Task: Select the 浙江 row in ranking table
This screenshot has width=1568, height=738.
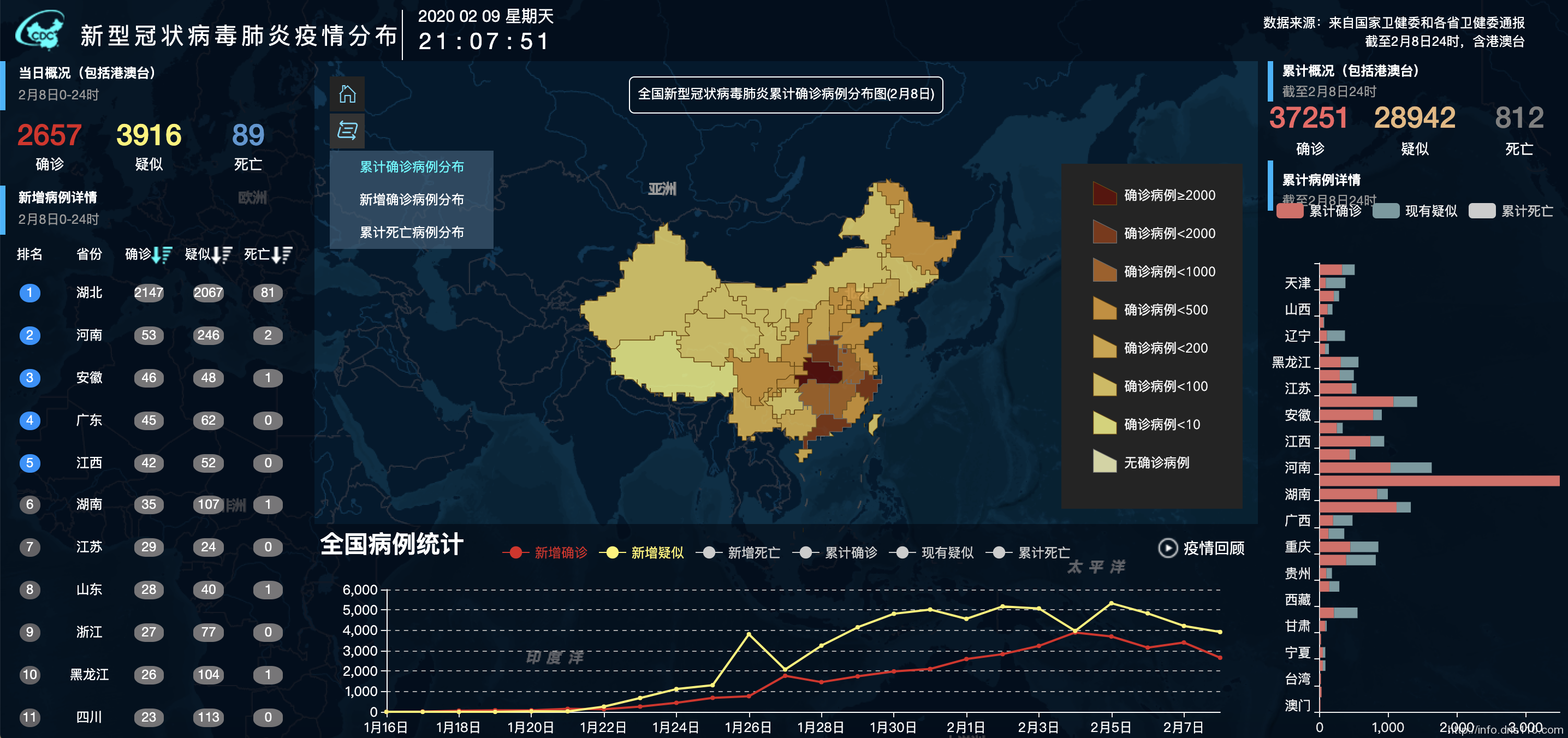Action: [150, 632]
